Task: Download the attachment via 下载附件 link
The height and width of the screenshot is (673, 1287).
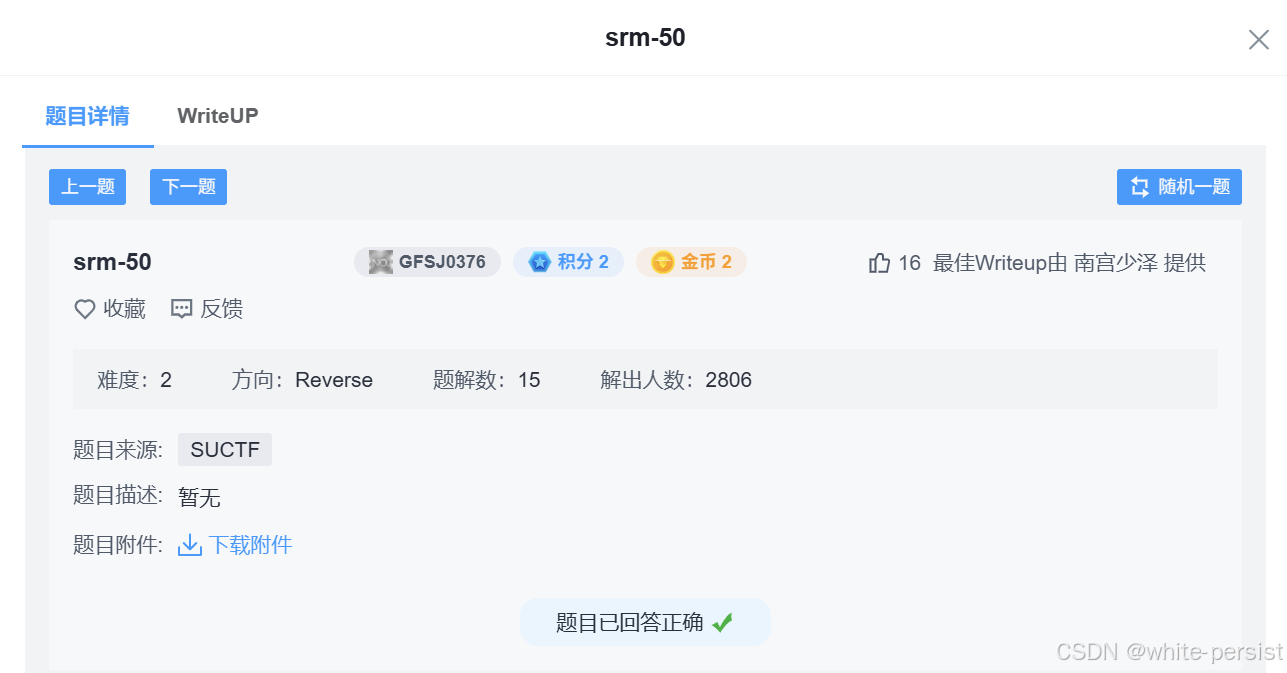Action: click(x=248, y=544)
